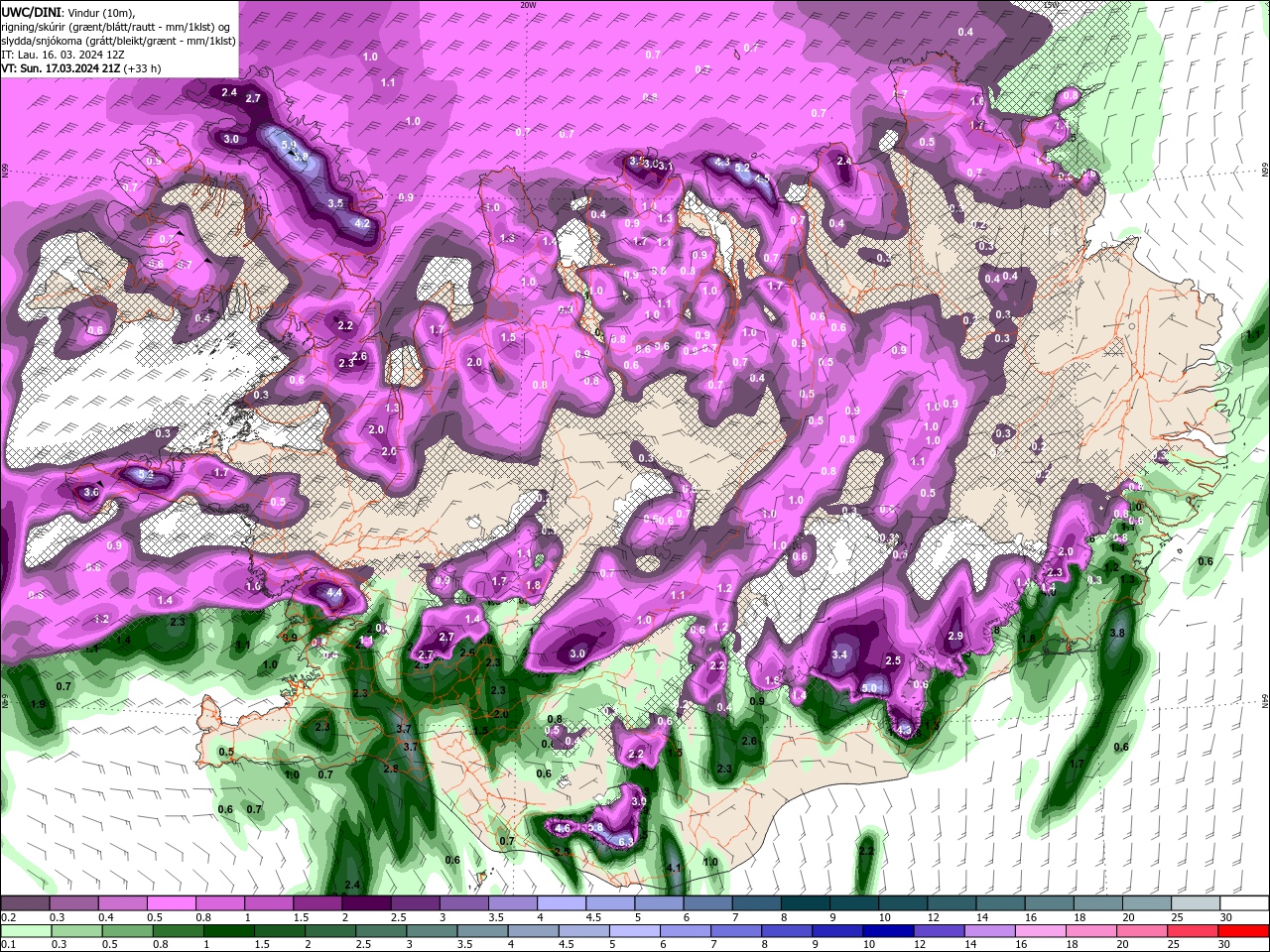Image resolution: width=1270 pixels, height=952 pixels.
Task: Select purple snow scale swatch between 2 and 2.5
Action: [x=366, y=903]
